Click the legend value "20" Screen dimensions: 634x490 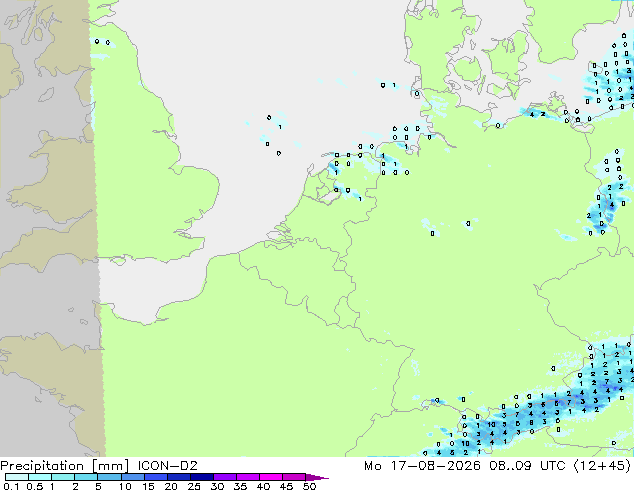click(x=171, y=486)
